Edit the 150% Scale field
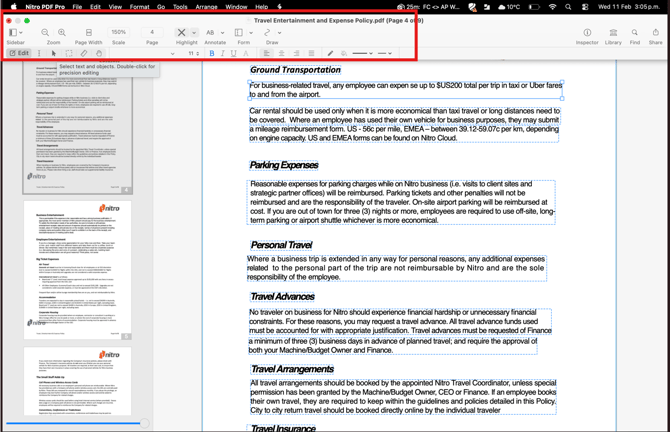670x432 pixels. (118, 32)
